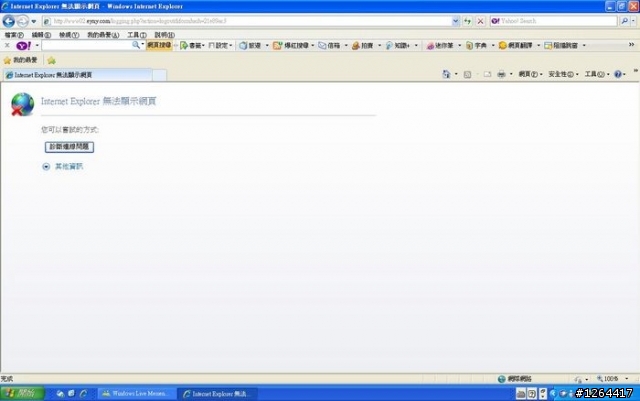Viewport: 640px width, 401px height.
Task: Click the browser Forward arrow button
Action: pos(23,21)
